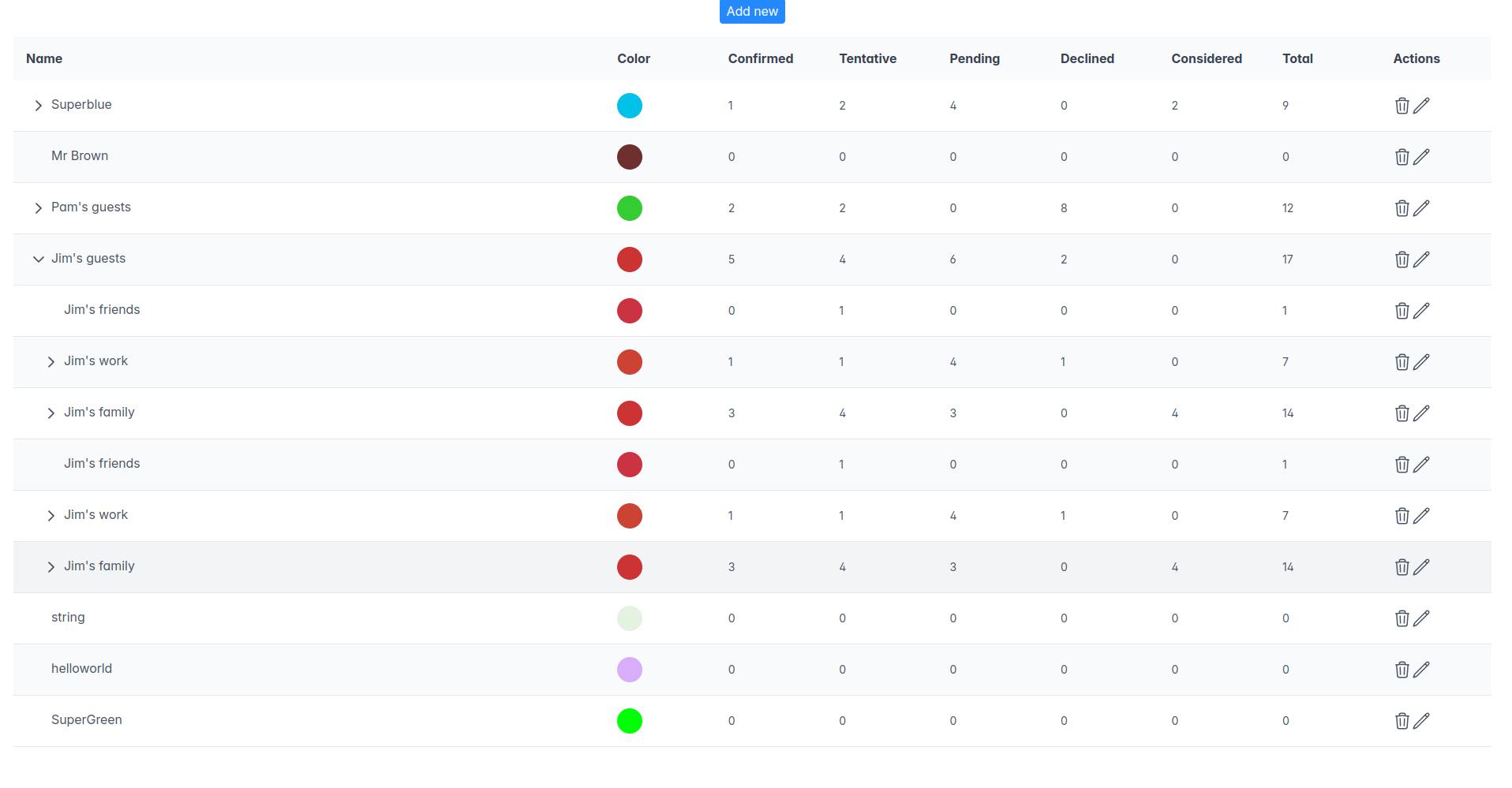
Task: Expand the Pam's guests group
Action: coord(38,208)
